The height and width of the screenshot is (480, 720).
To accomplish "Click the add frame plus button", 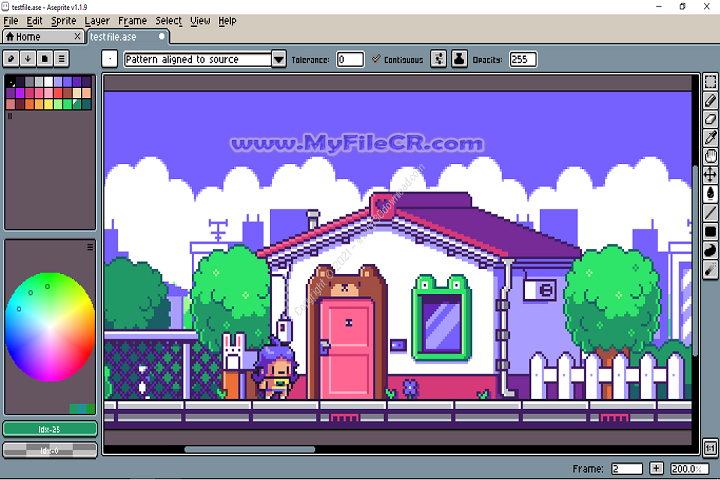I will pos(656,468).
